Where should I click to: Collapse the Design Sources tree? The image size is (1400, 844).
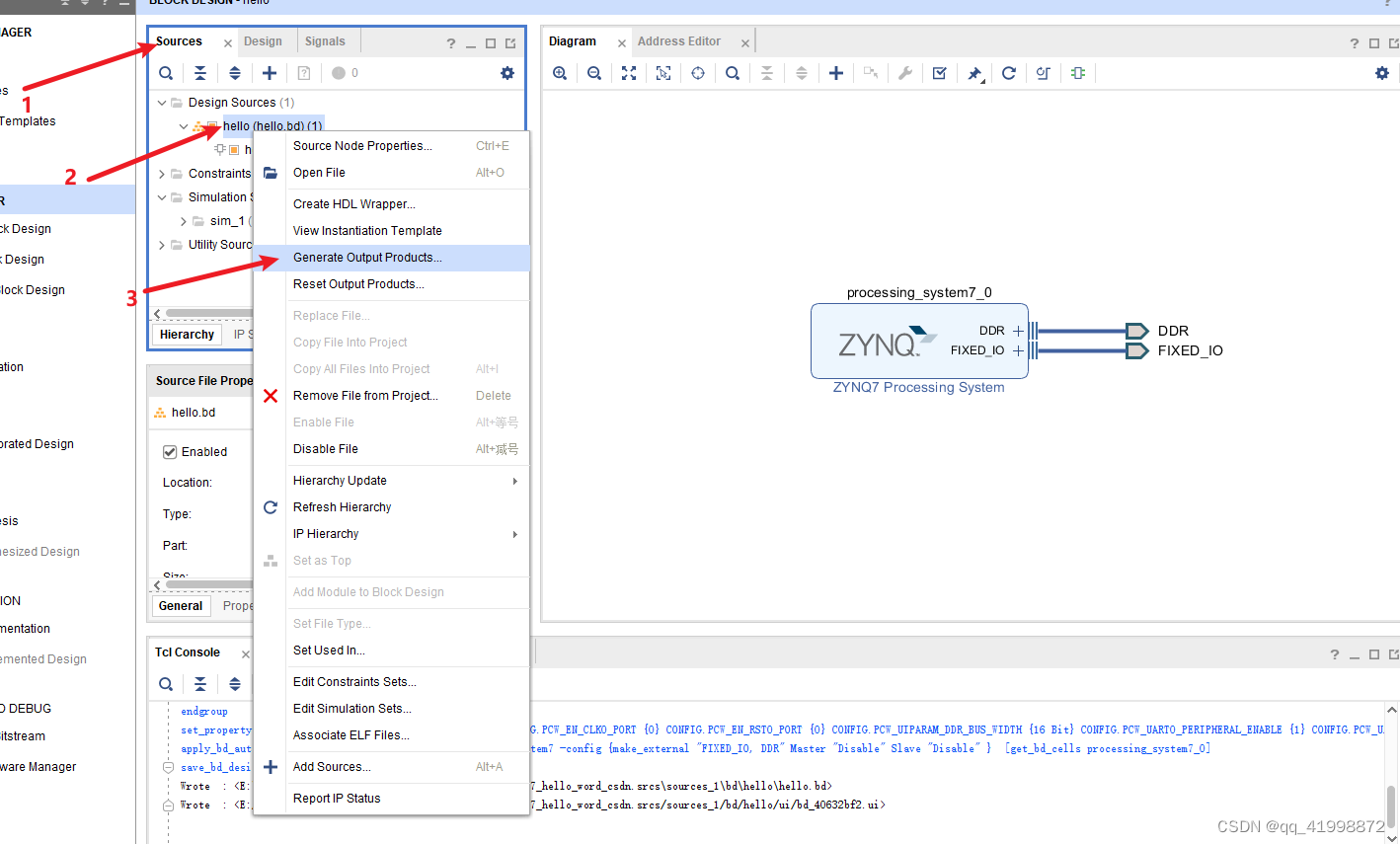161,102
